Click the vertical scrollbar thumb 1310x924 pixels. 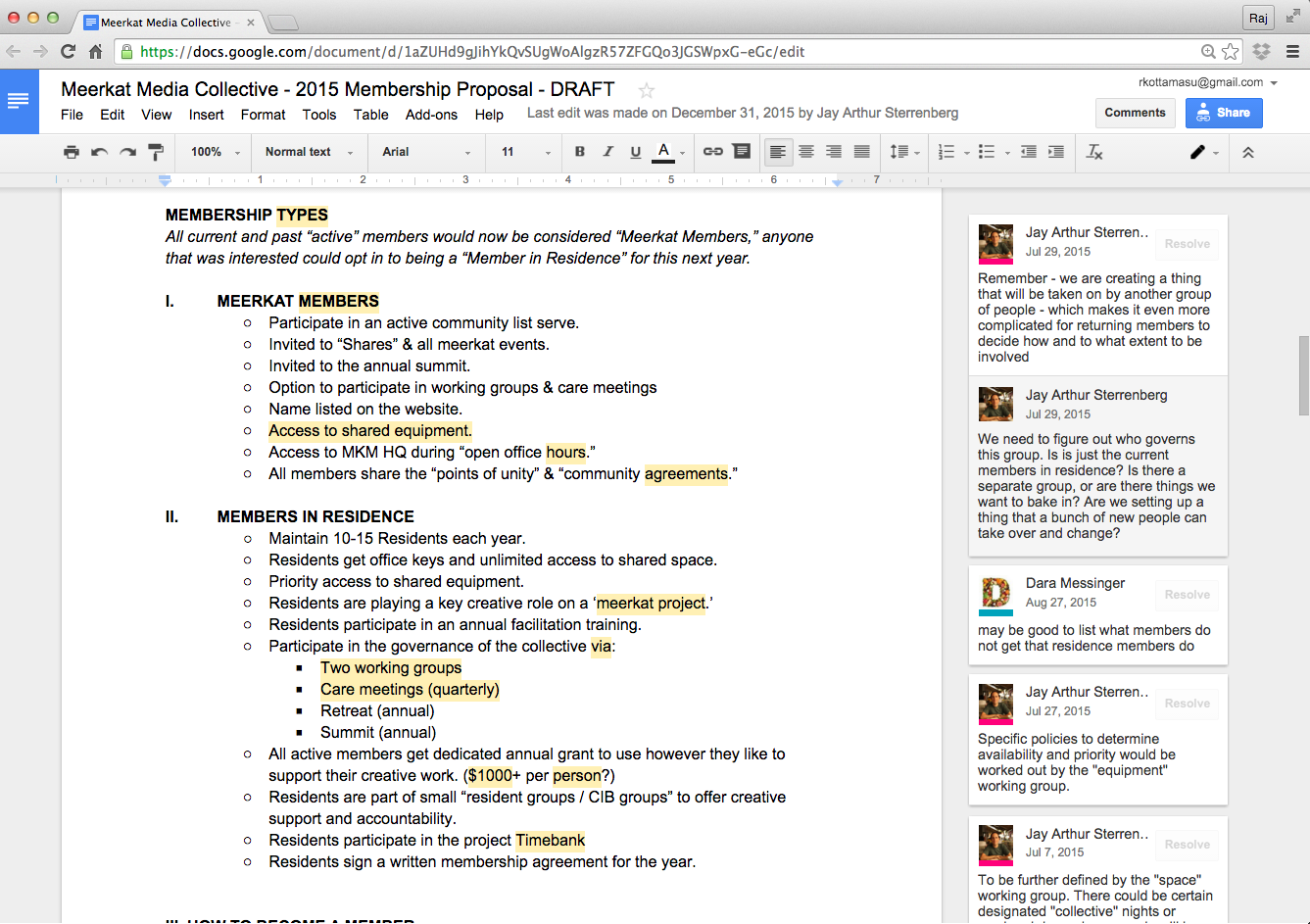click(1303, 375)
